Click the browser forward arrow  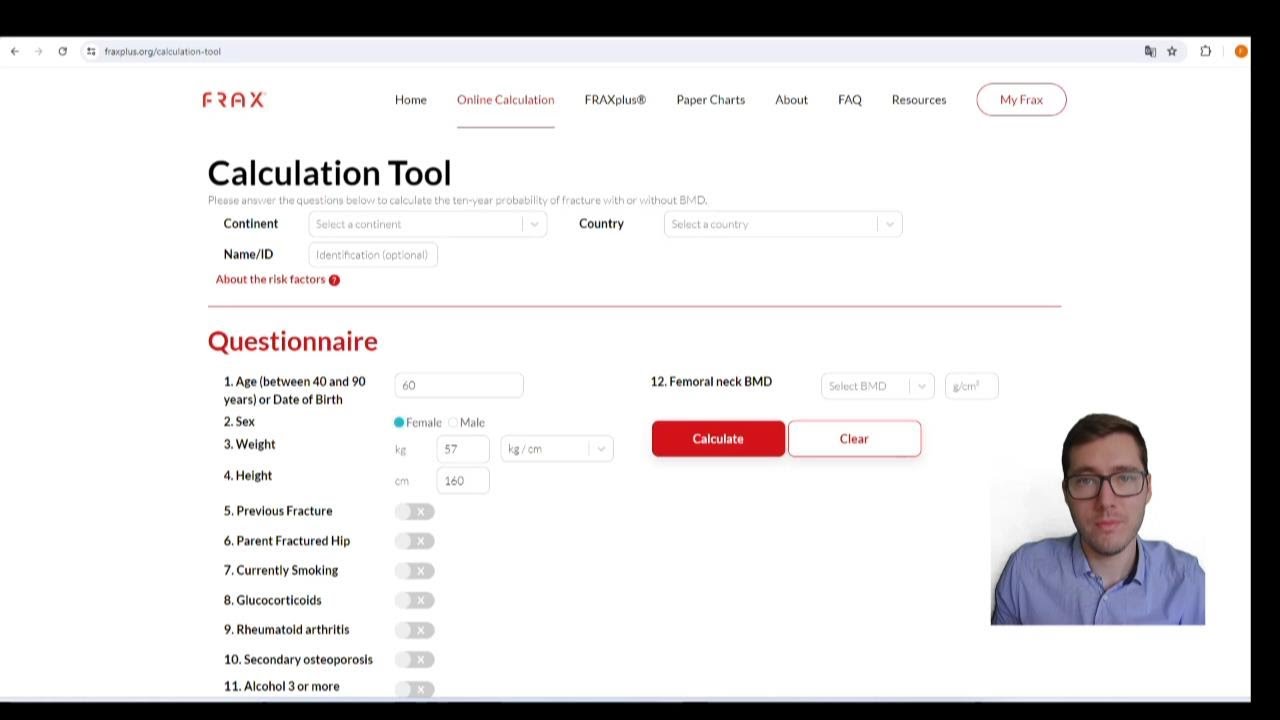tap(38, 51)
